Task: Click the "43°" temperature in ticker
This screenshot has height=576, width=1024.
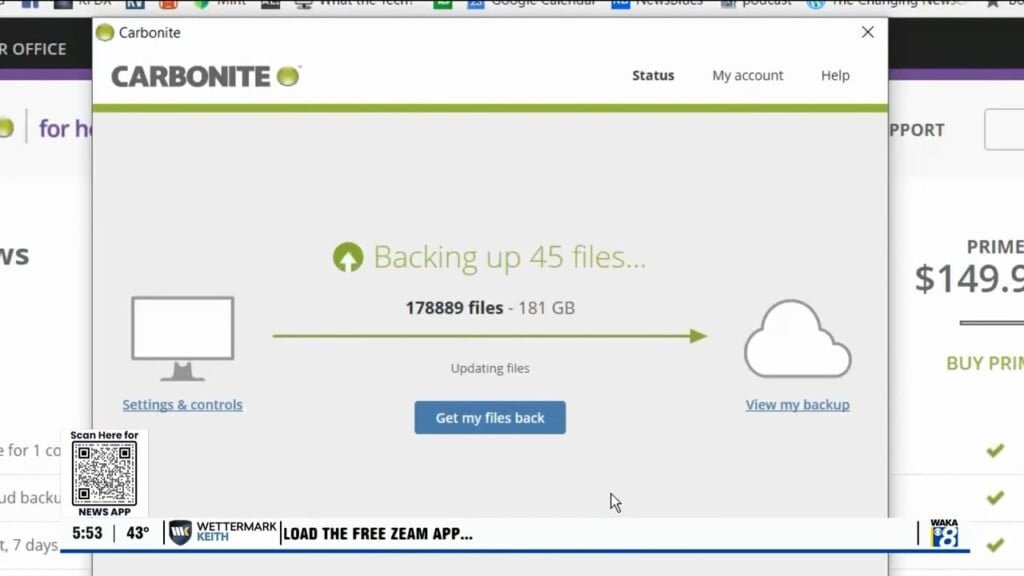Action: pyautogui.click(x=138, y=533)
